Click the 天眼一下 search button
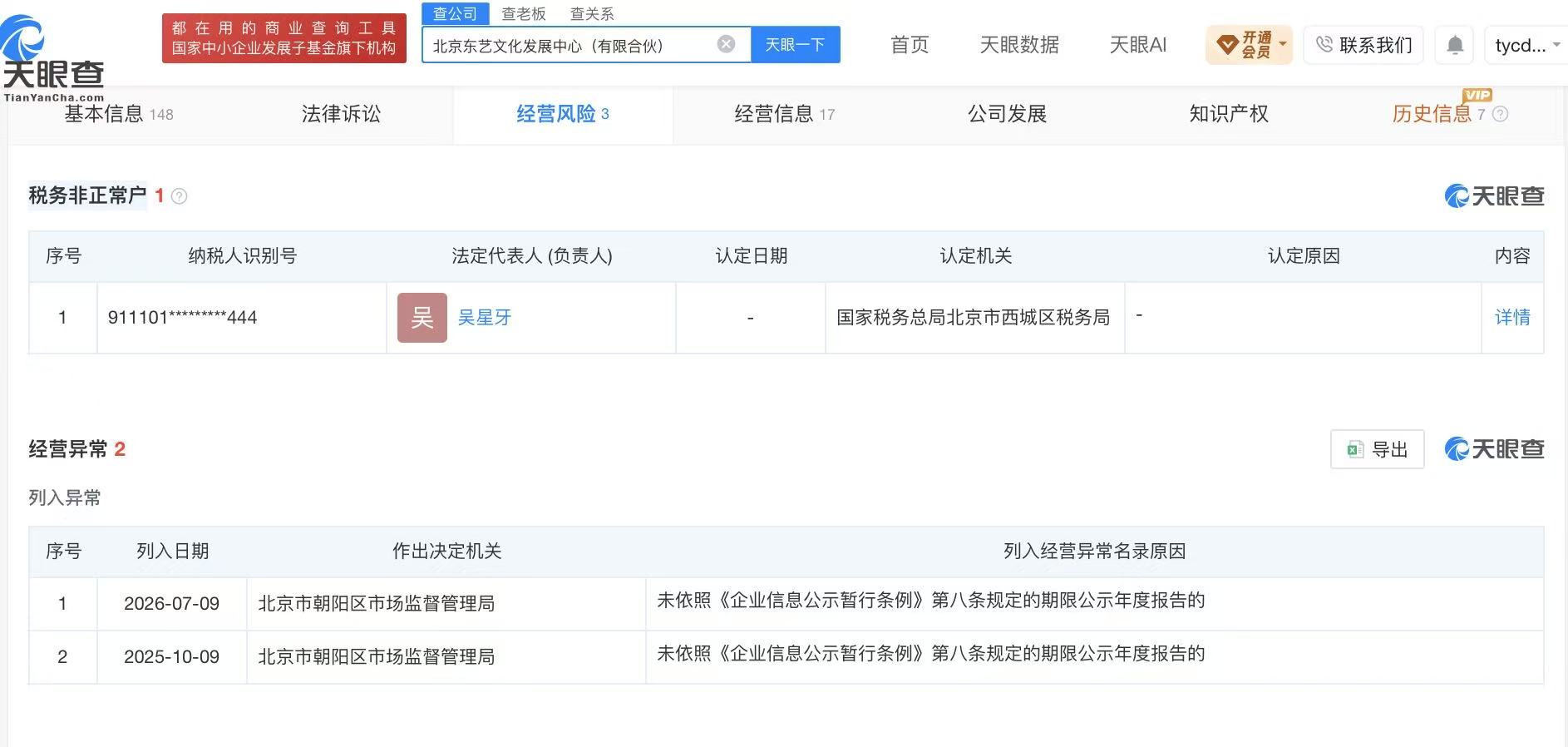This screenshot has width=1568, height=747. click(795, 44)
